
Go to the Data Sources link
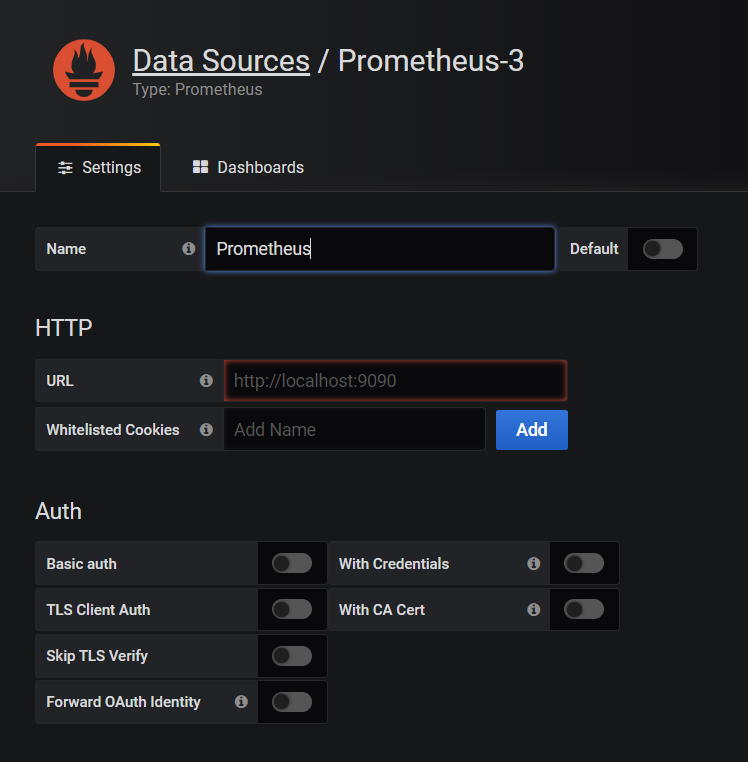221,61
